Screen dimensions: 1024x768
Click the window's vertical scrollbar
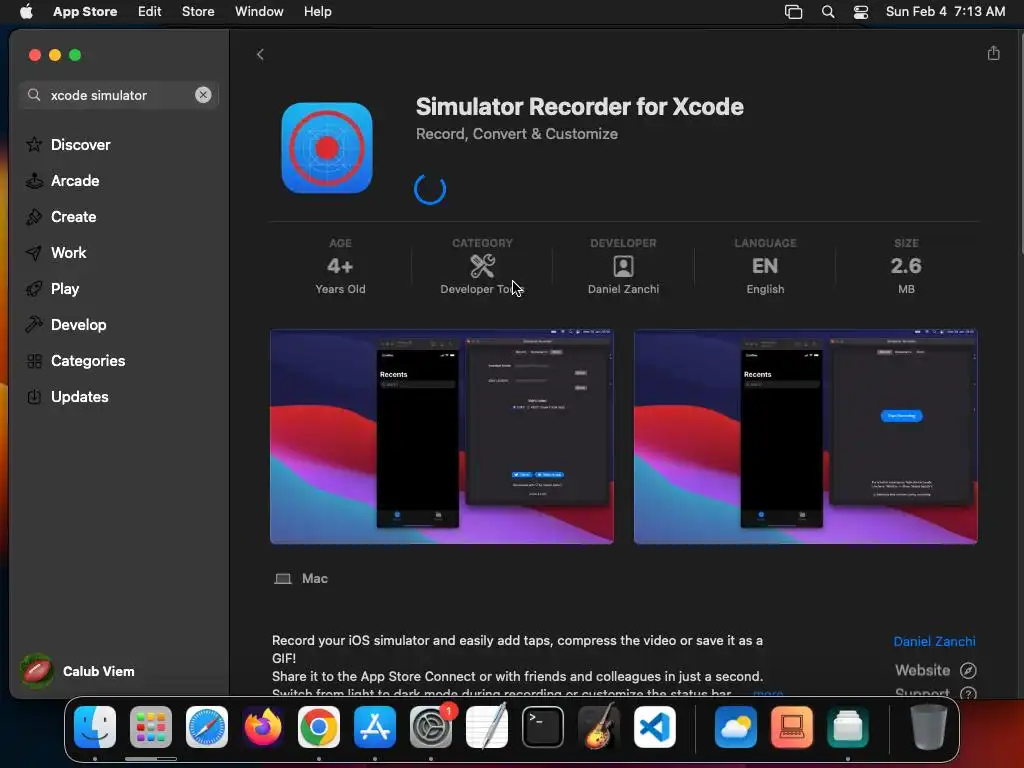point(1020,142)
